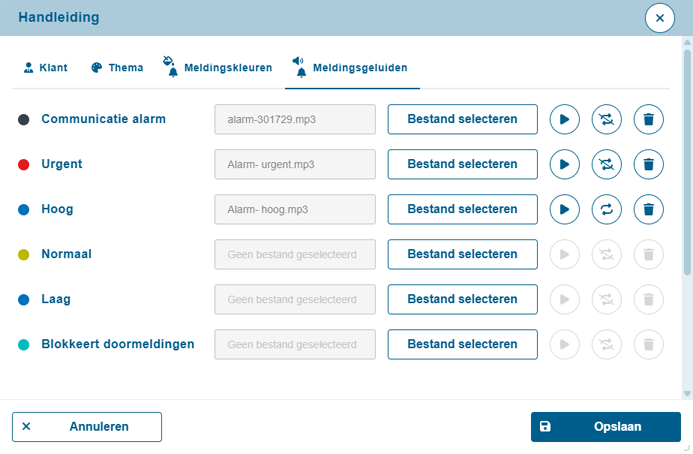This screenshot has height=454, width=693.
Task: Select file for Blokkeert doormeldingen
Action: [463, 344]
